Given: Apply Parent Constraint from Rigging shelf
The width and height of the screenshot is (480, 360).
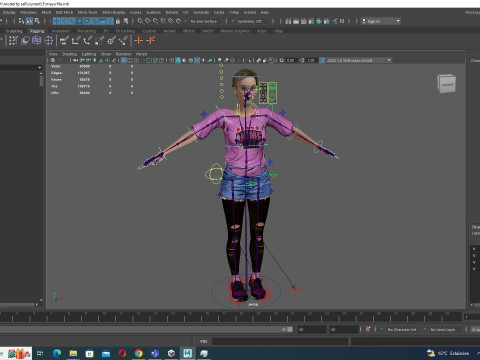Looking at the screenshot, I should [x=64, y=41].
